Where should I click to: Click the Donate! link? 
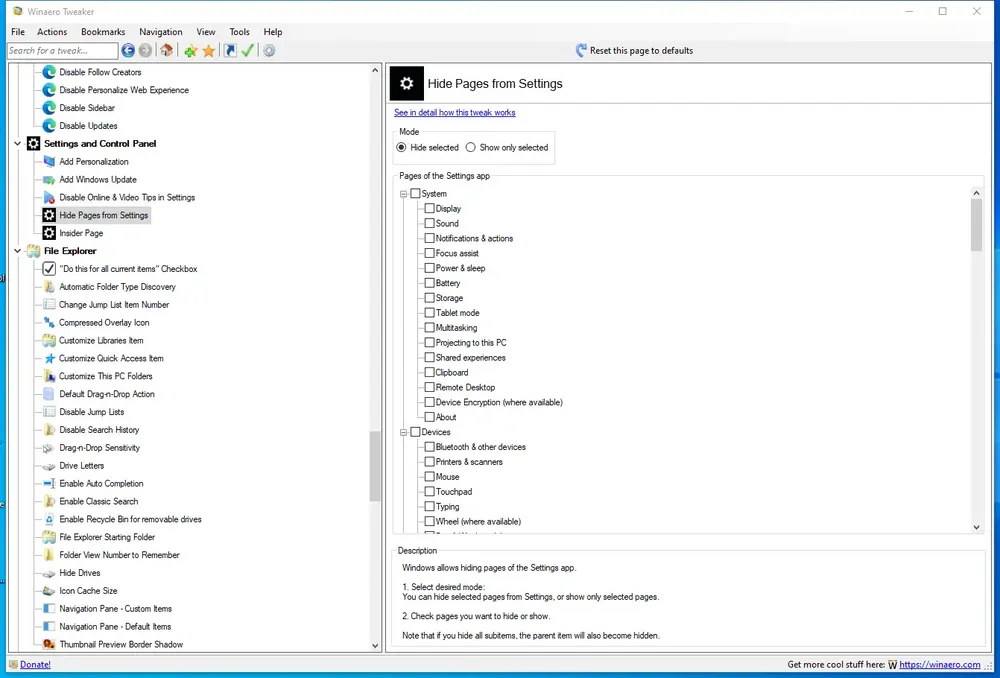coord(35,665)
